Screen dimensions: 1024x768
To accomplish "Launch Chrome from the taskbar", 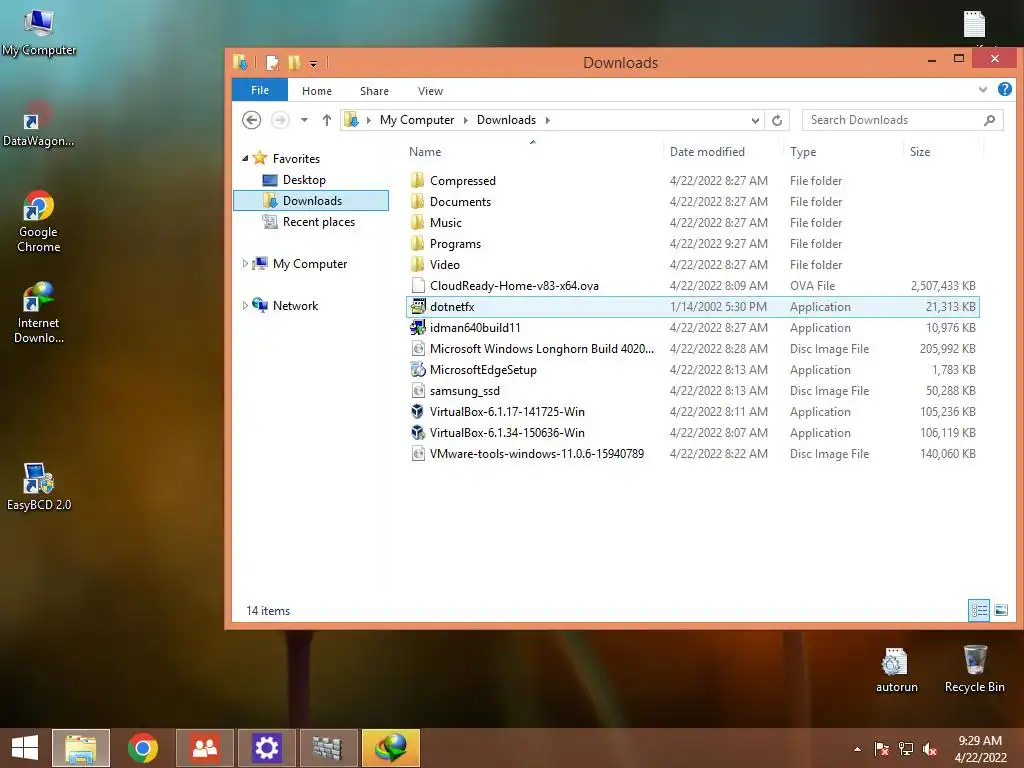I will click(x=142, y=748).
